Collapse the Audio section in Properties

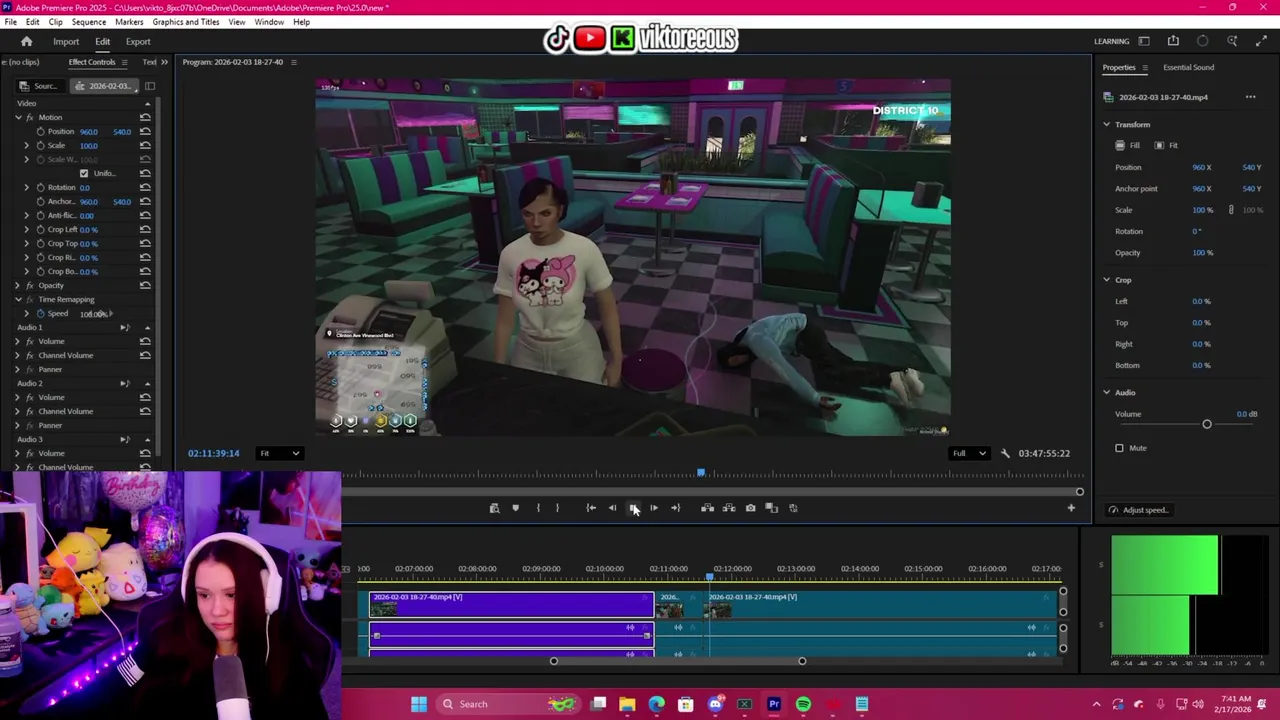[x=1107, y=392]
